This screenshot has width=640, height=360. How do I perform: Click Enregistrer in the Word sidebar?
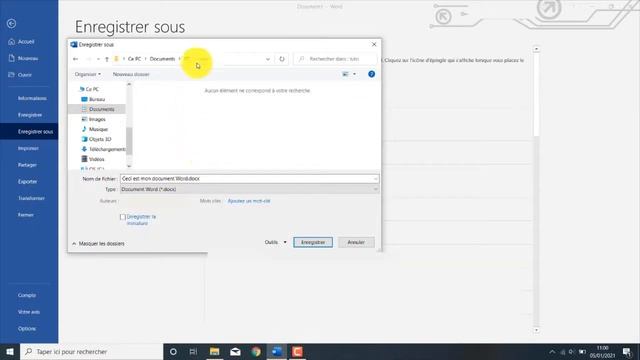pos(29,115)
